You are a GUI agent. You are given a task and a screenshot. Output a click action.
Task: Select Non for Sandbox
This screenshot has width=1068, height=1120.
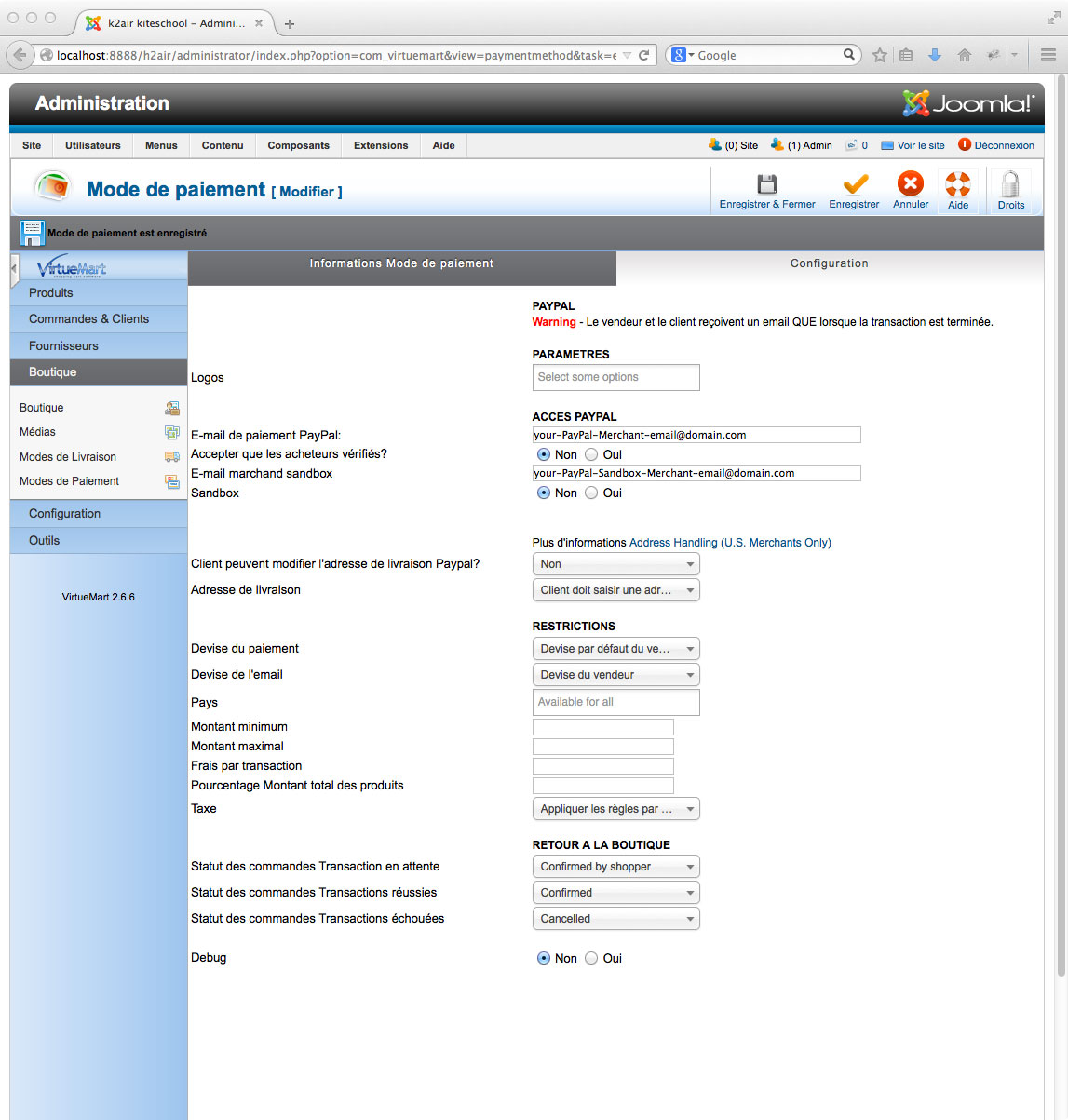544,493
